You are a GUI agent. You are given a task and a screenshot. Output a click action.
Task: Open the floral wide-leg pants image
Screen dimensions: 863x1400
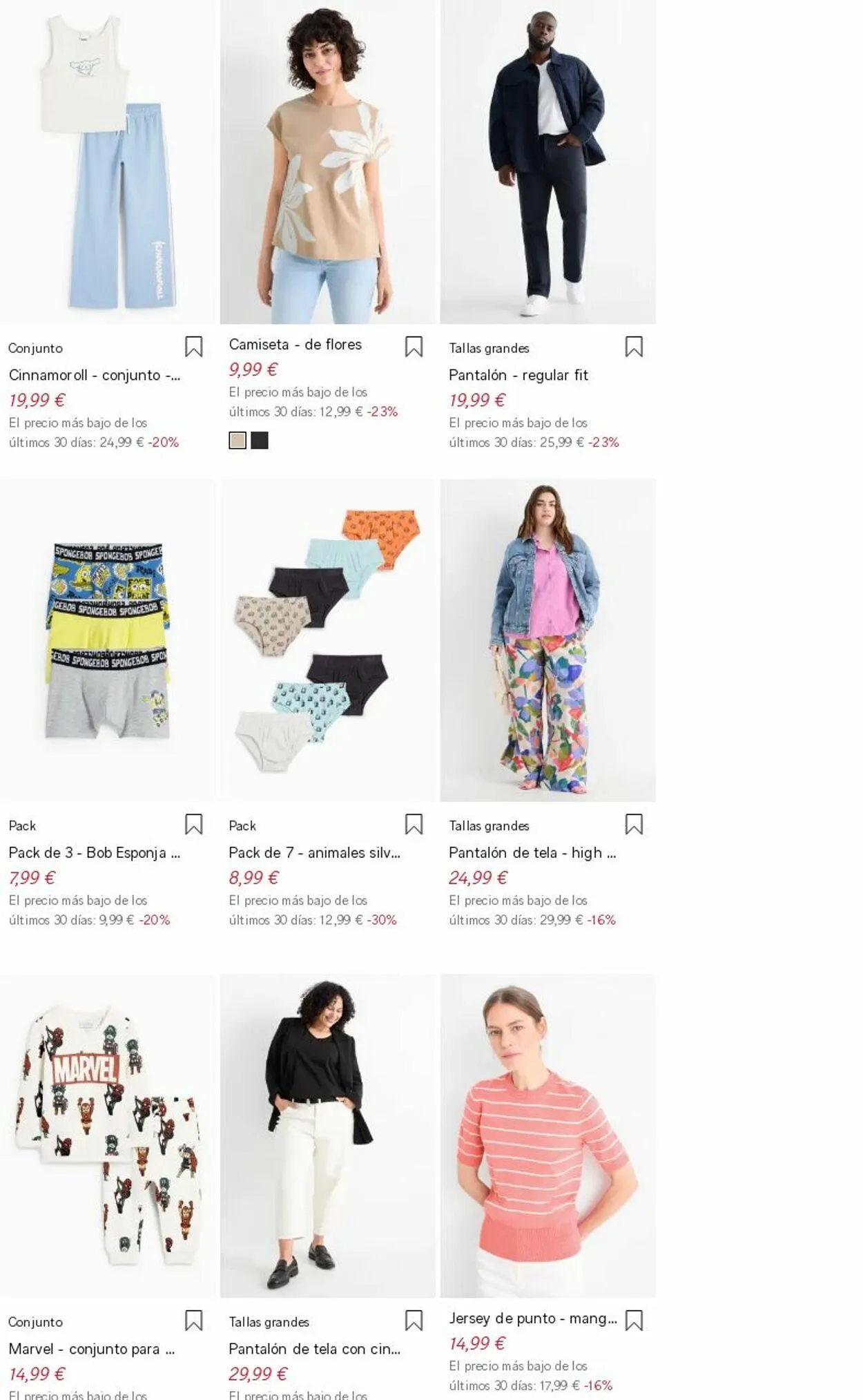click(x=548, y=640)
